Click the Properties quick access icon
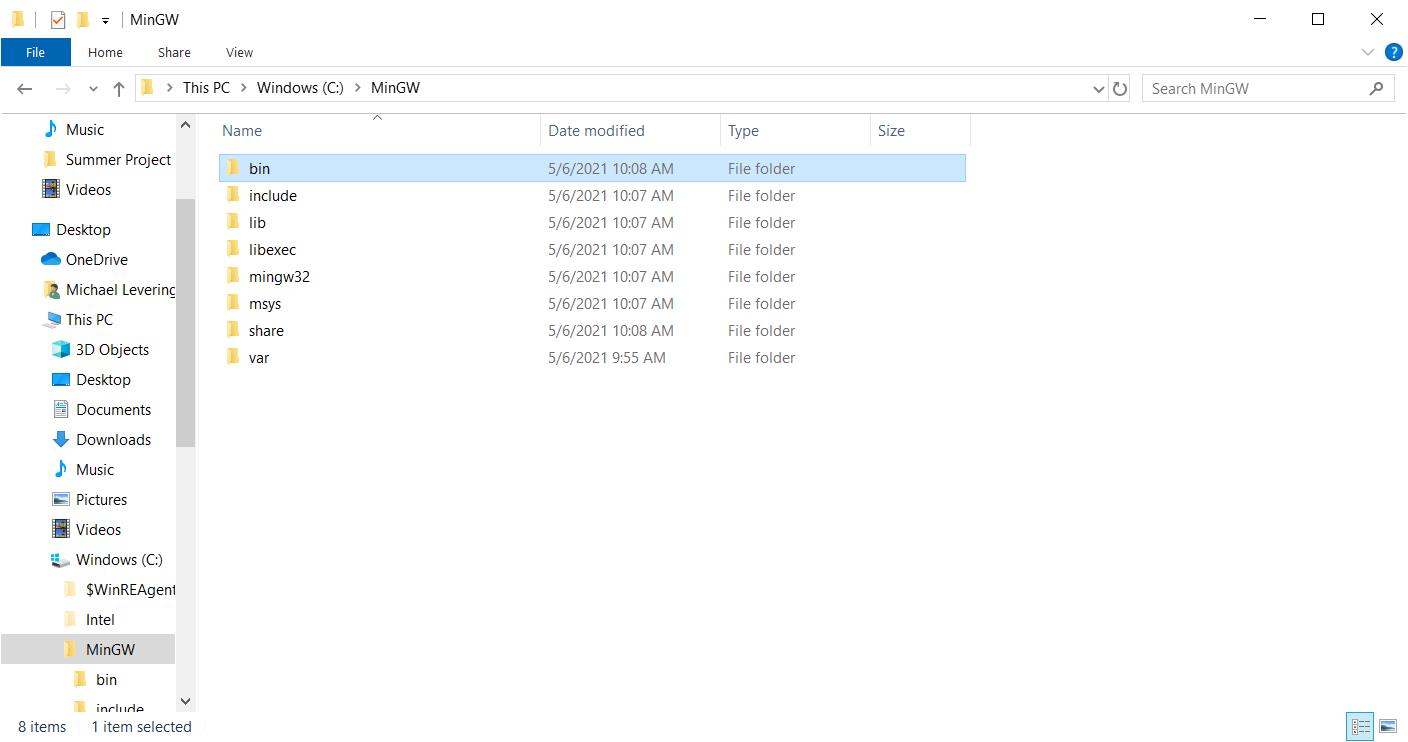This screenshot has width=1408, height=742. [x=57, y=19]
